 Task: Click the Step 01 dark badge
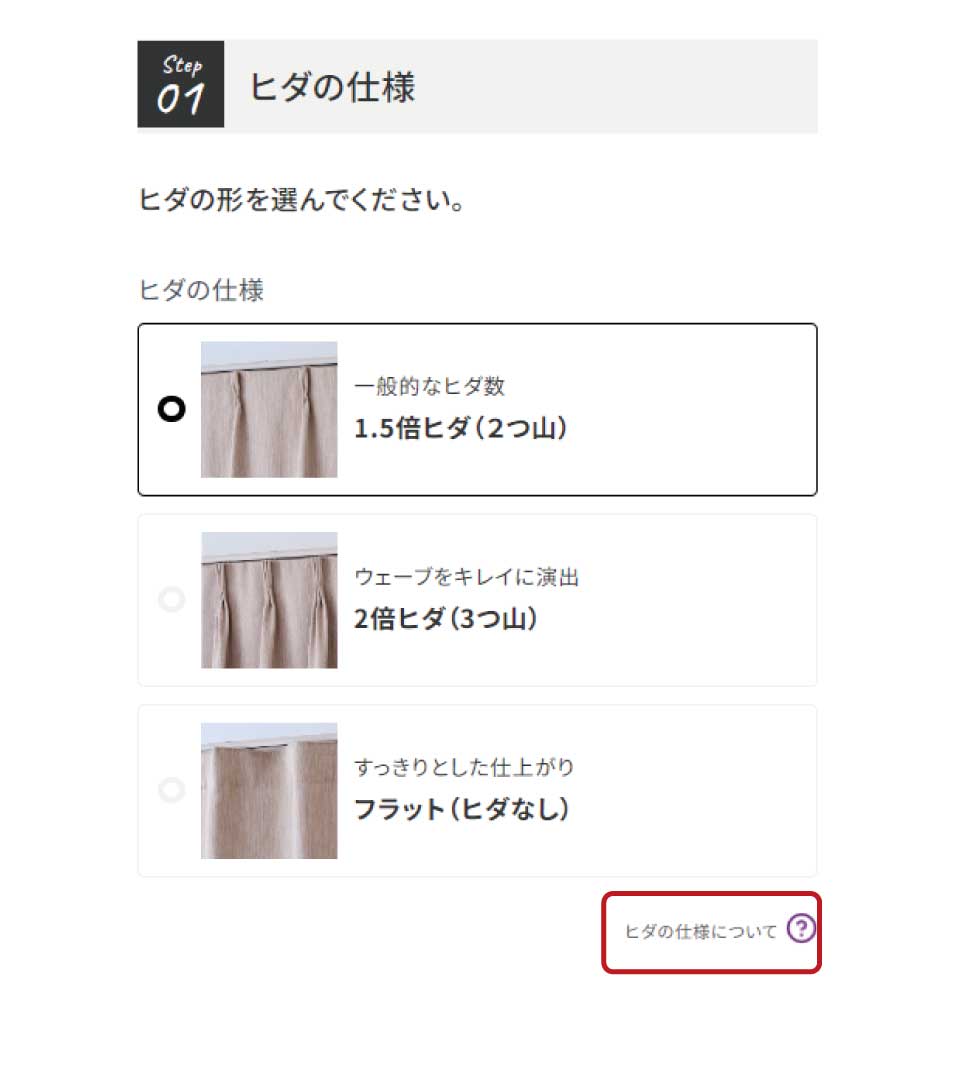tap(181, 84)
